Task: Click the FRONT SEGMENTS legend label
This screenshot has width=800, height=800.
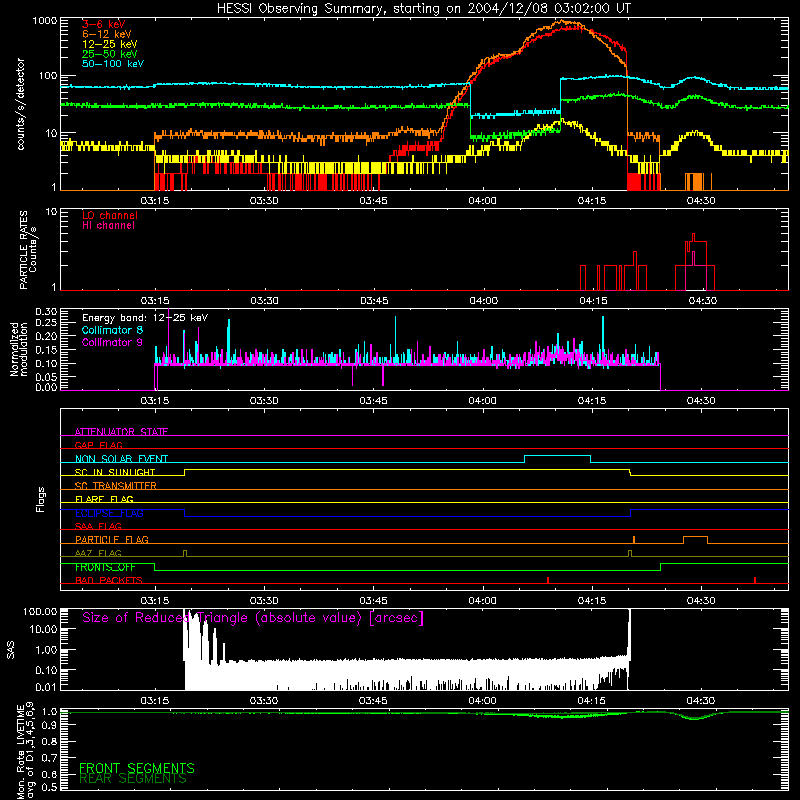Action: 137,768
